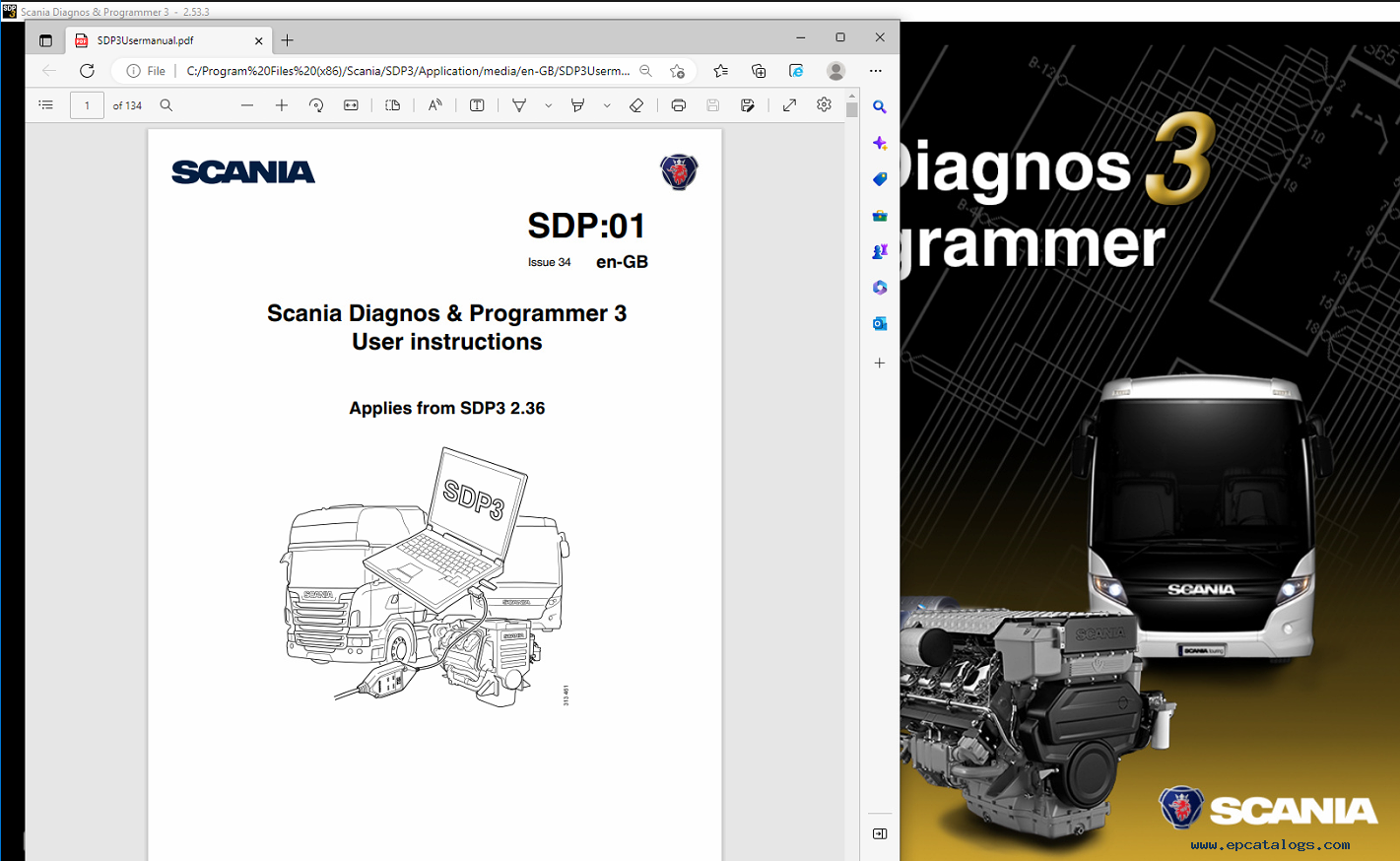Open a new browser tab
Viewport: 1400px width, 861px height.
288,40
